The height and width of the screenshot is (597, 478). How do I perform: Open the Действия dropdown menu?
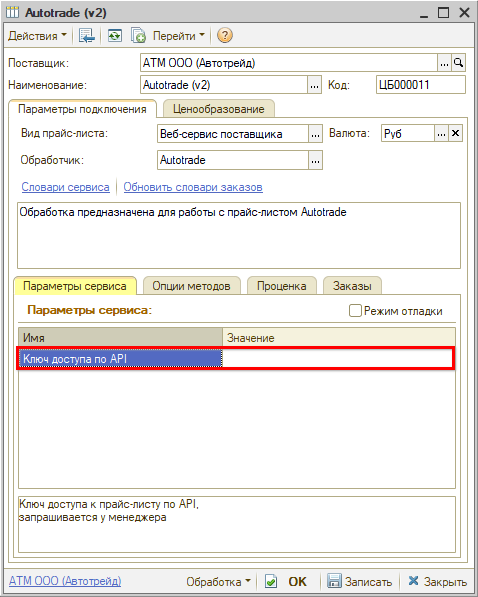click(37, 36)
